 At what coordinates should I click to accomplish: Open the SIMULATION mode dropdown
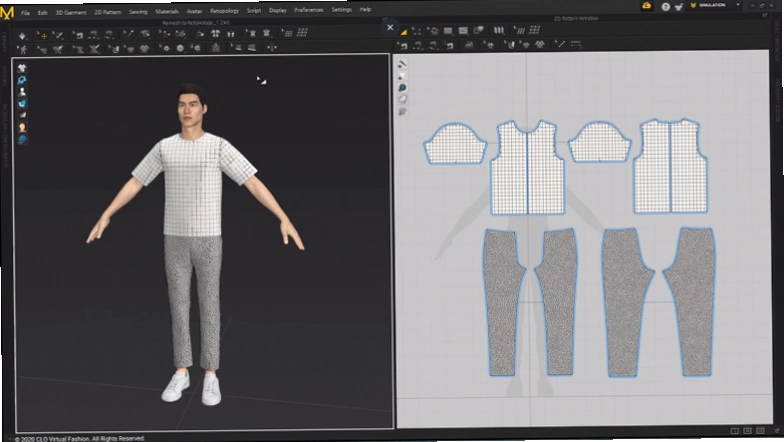pos(738,5)
